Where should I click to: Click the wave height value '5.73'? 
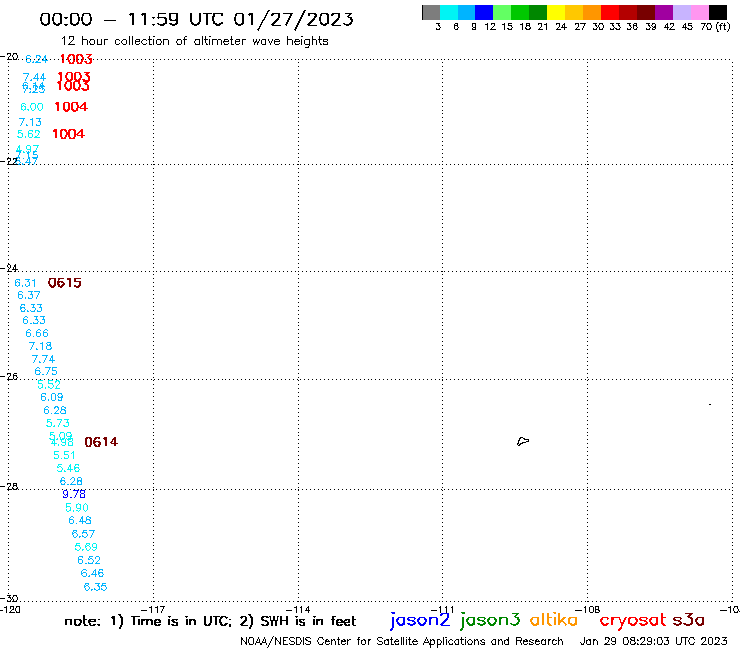tap(58, 423)
